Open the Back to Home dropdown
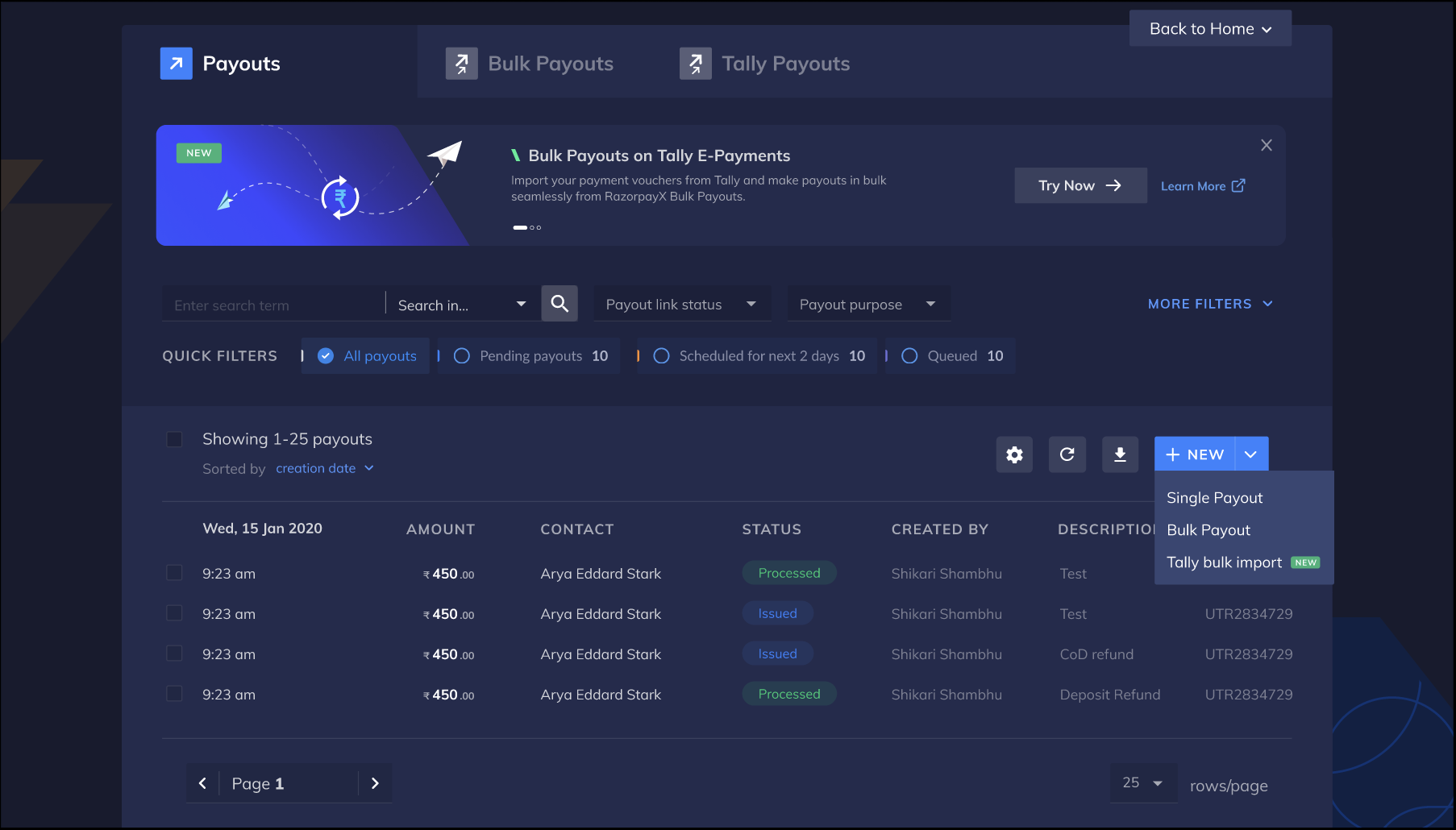This screenshot has width=1456, height=830. coord(1210,28)
